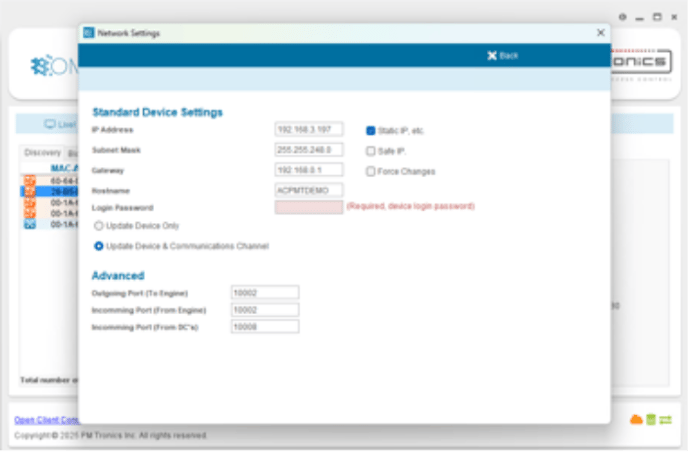Viewport: 688px width, 452px height.
Task: Enable the Force Changes checkbox
Action: pos(370,171)
